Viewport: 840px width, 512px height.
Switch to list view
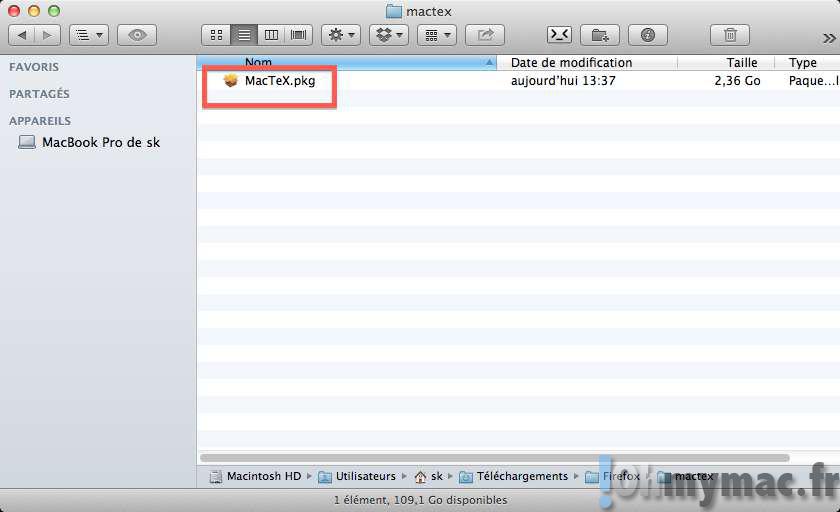[244, 35]
